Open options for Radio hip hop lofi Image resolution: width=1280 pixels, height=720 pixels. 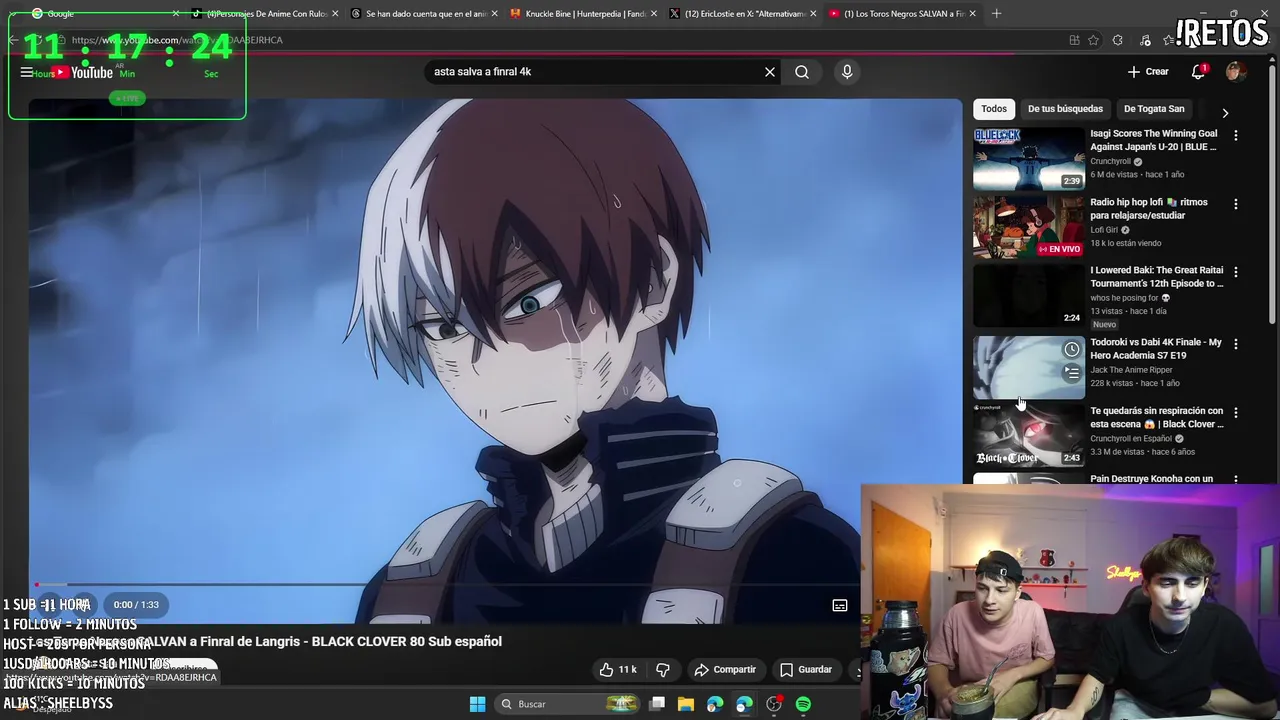[1236, 204]
